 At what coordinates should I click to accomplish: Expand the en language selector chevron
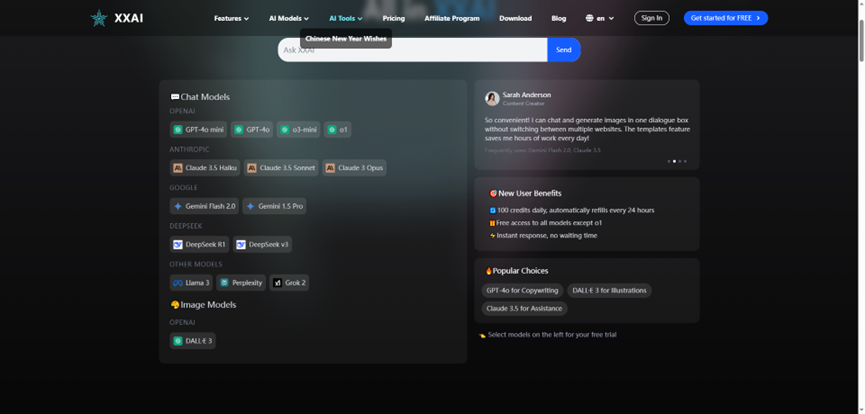click(x=611, y=18)
